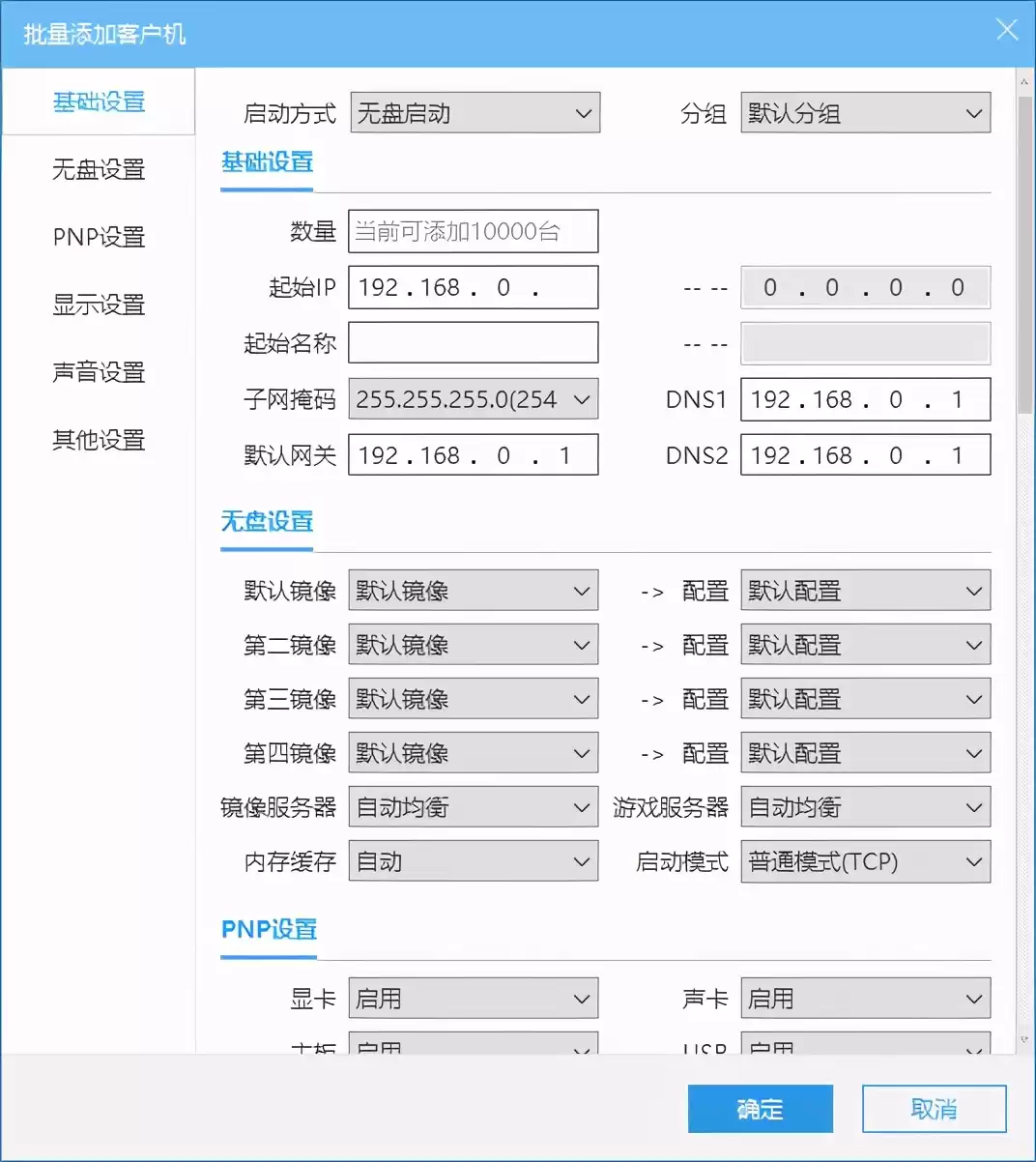
Task: Select the 显示设置 sidebar tab
Action: [x=98, y=305]
